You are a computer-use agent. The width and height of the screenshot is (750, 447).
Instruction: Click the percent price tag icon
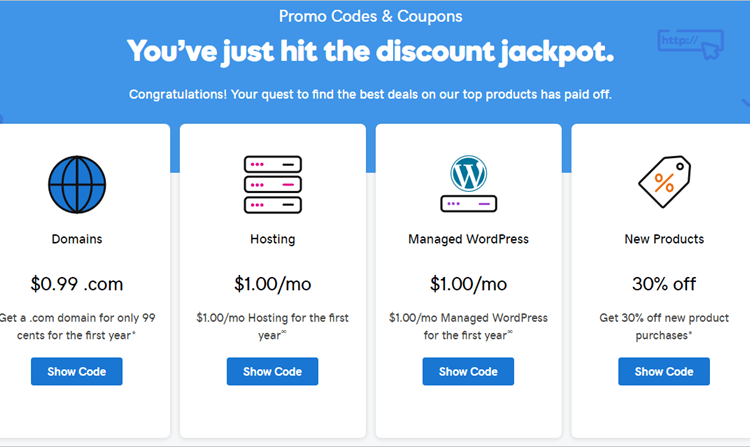tap(664, 182)
